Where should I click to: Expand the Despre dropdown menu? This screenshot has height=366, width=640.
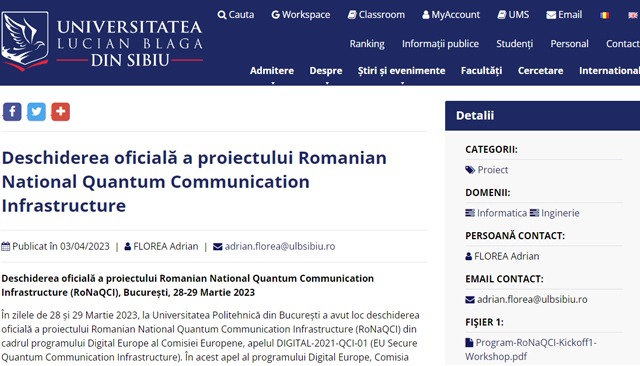click(x=326, y=71)
